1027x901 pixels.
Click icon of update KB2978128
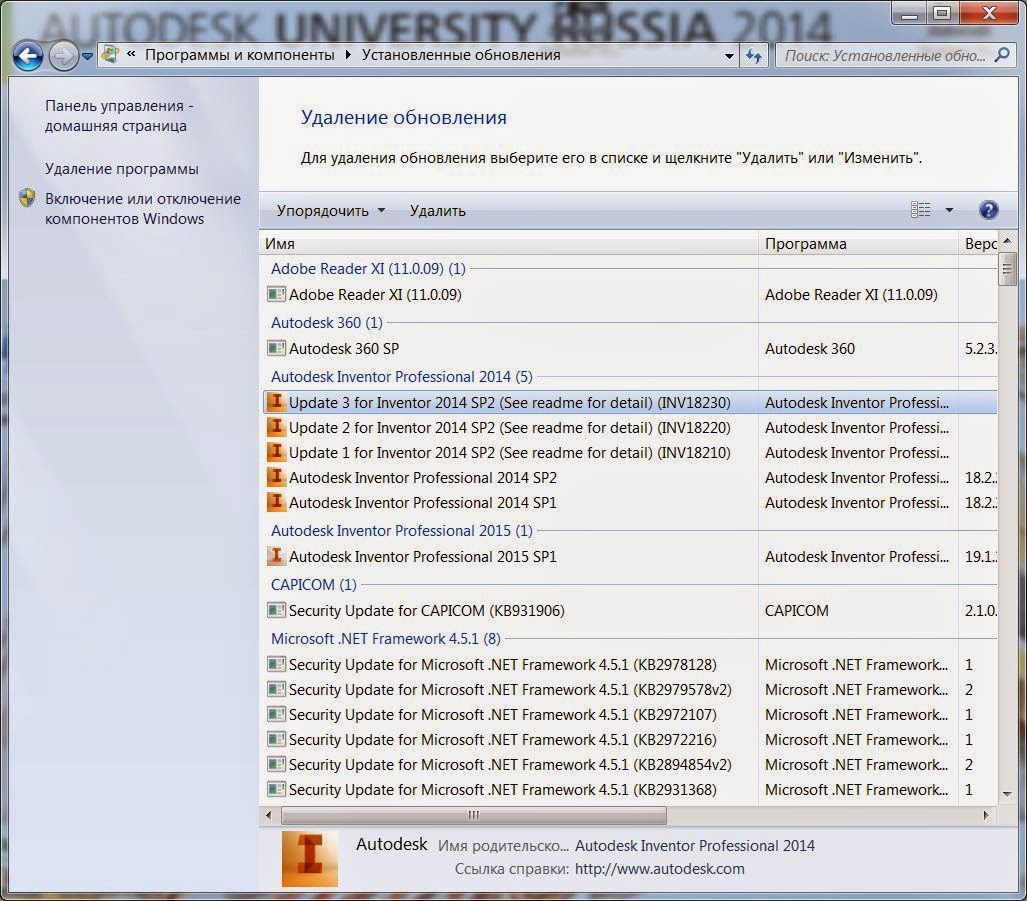click(x=276, y=664)
